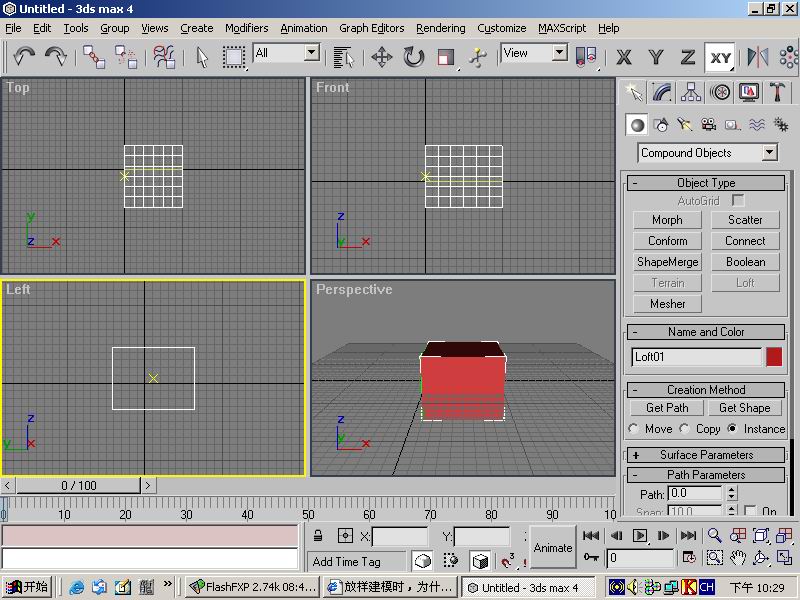Screen dimensions: 800x600
Task: Activate the Select and Scale tool
Action: click(x=445, y=57)
